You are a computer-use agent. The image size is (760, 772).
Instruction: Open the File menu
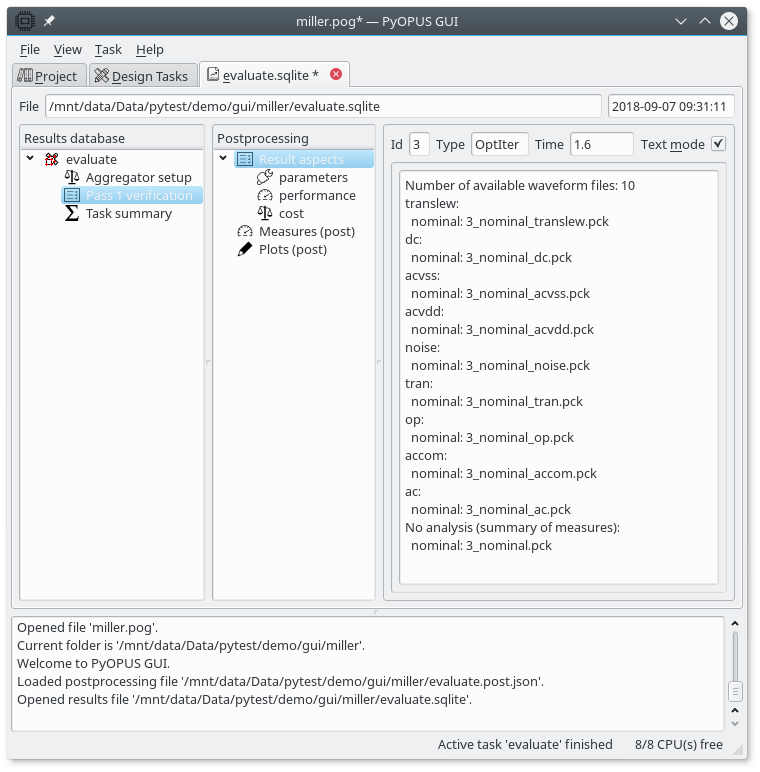pos(30,49)
